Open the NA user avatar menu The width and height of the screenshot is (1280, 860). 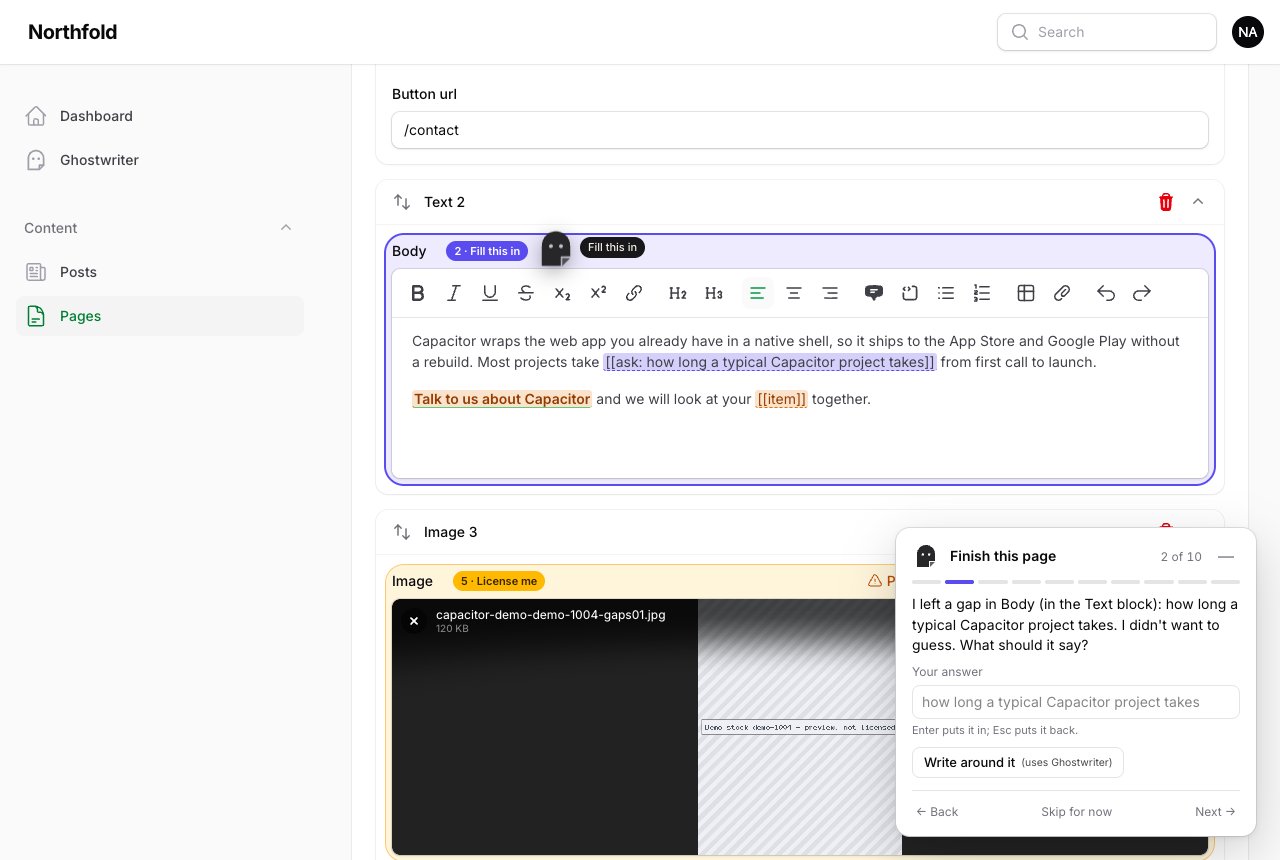[1247, 32]
